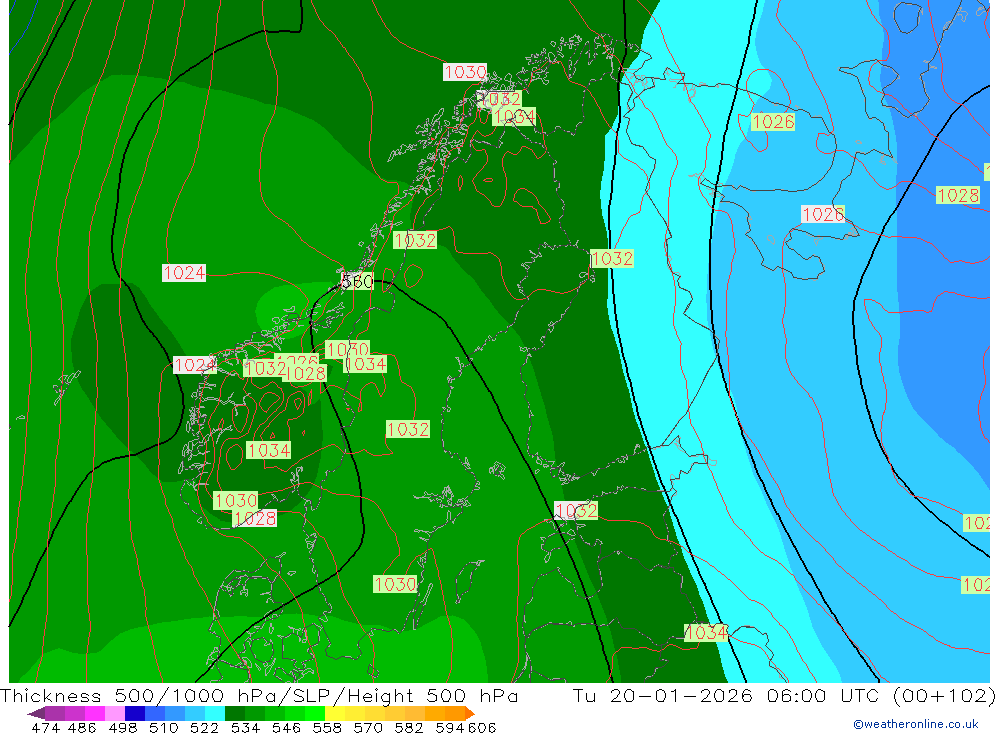The height and width of the screenshot is (733, 1000).
Task: Click the legend value 558
Action: tap(327, 727)
